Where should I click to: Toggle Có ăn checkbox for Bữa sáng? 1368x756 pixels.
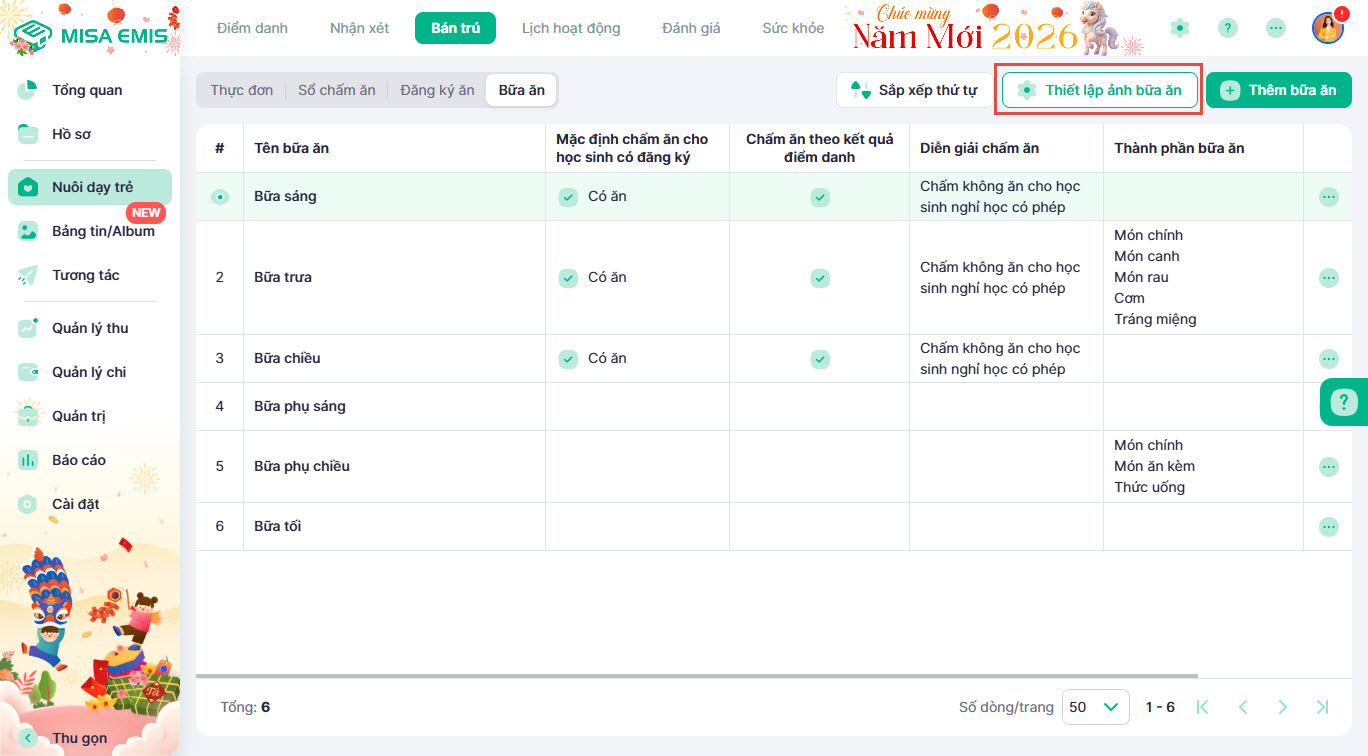pyautogui.click(x=568, y=197)
